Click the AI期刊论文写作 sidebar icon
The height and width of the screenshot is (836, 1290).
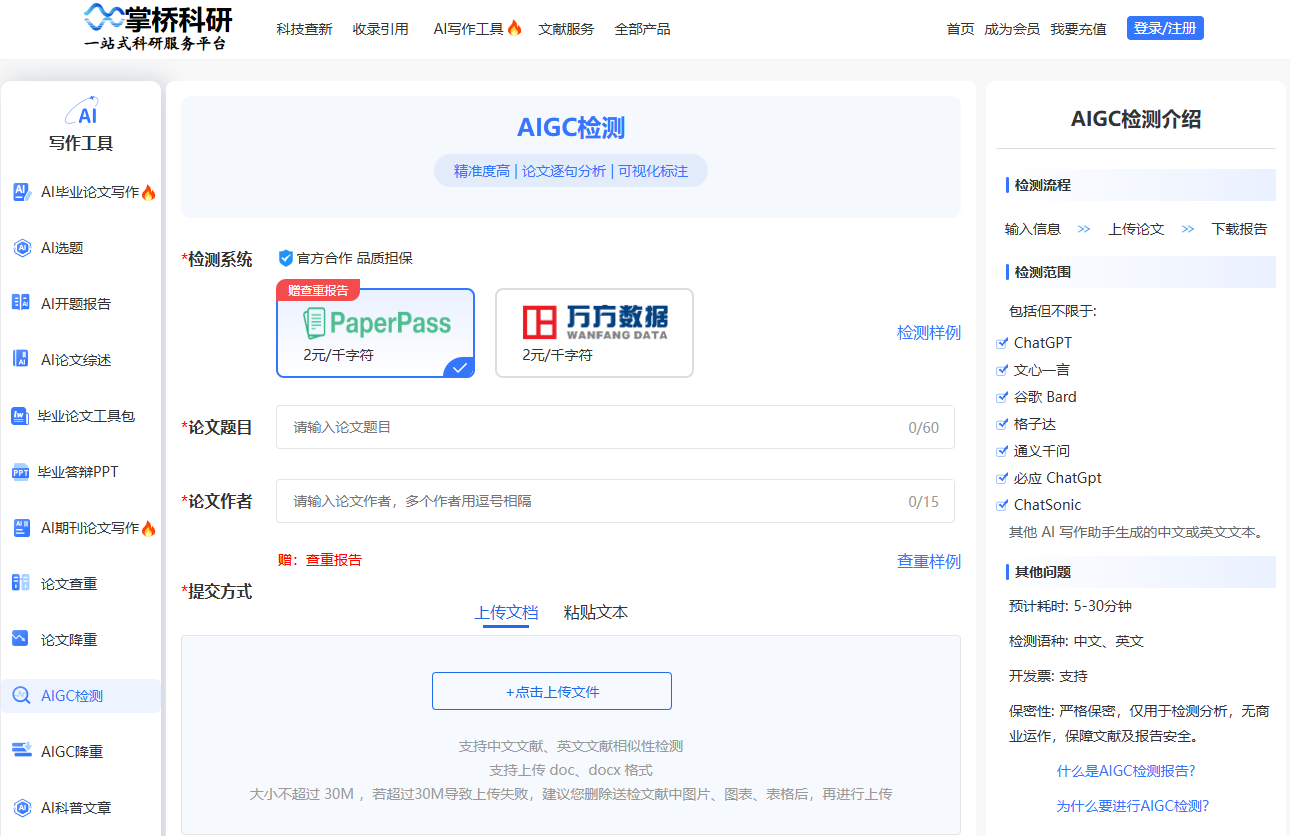coord(21,528)
